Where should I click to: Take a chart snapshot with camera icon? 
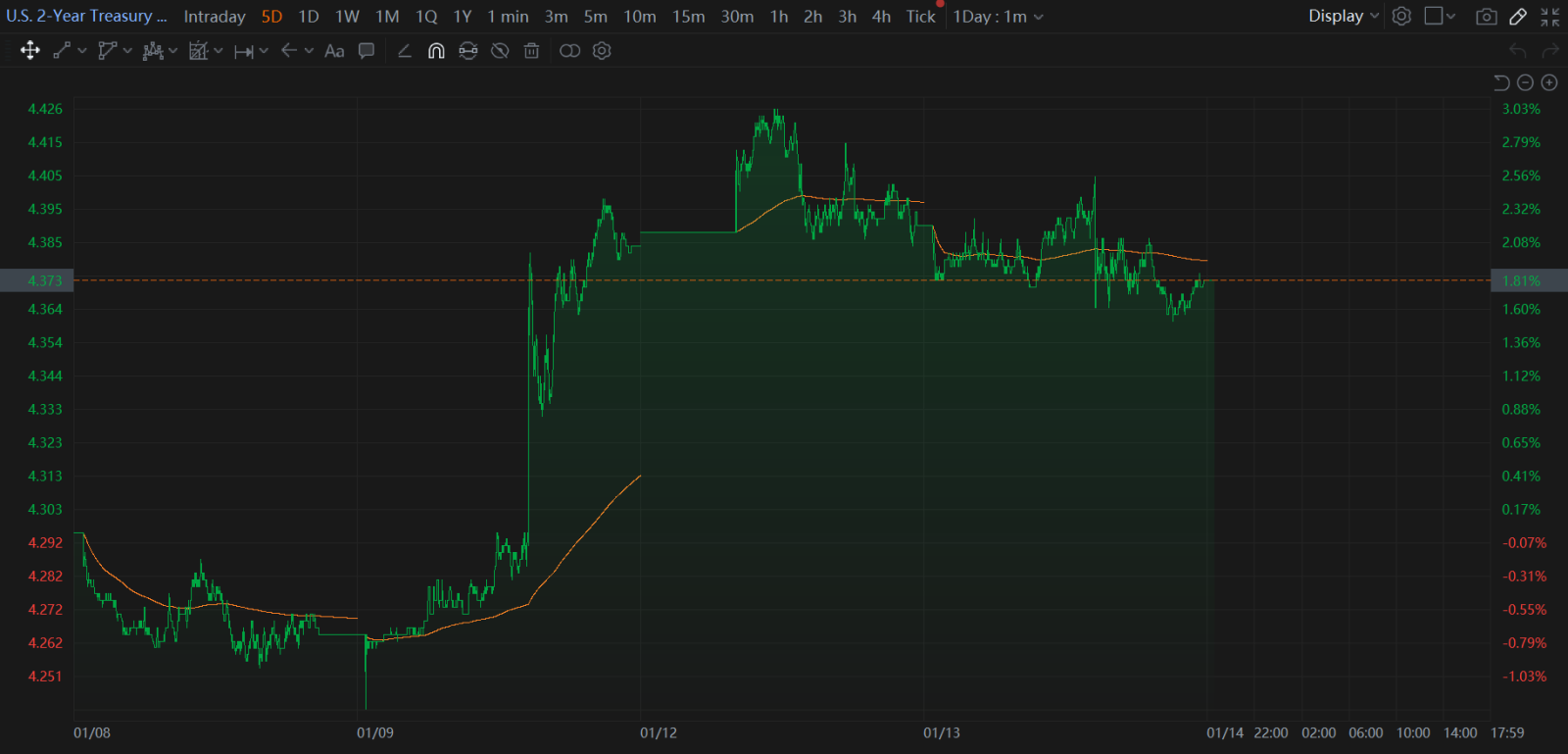pos(1487,17)
